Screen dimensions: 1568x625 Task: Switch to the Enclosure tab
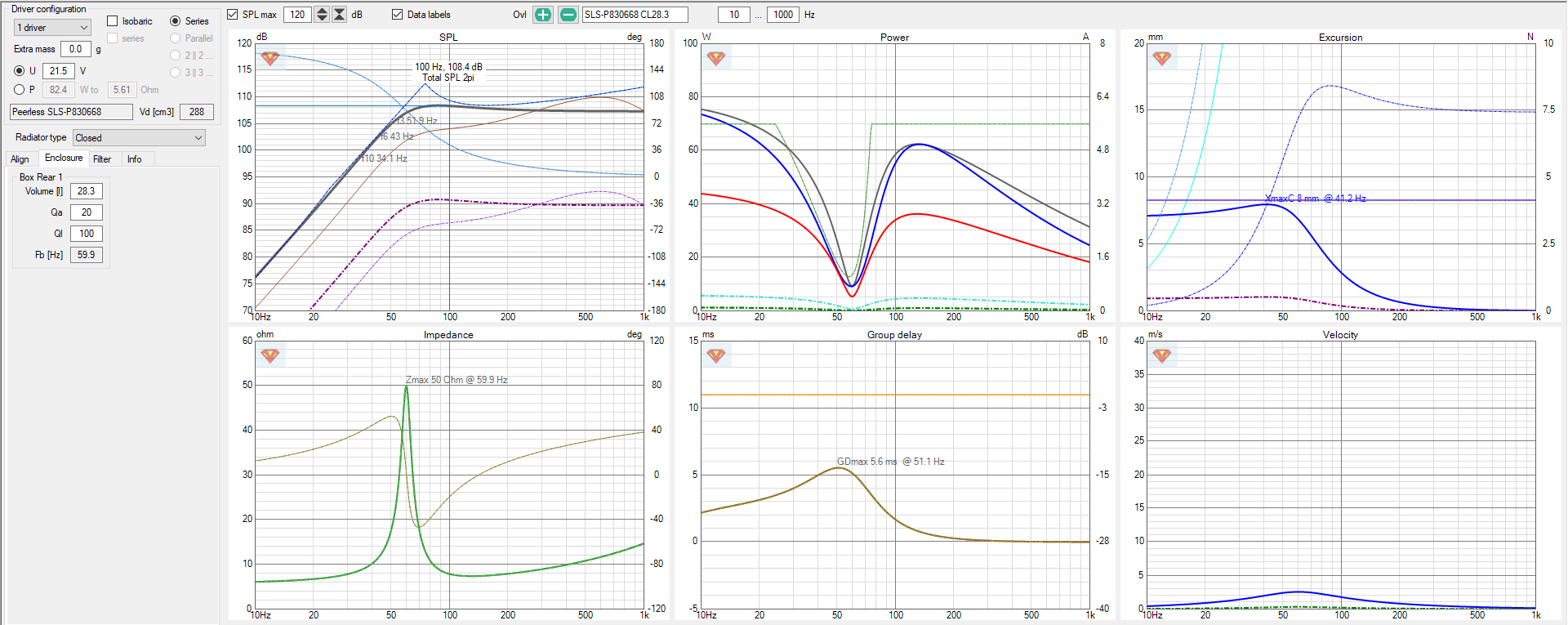[x=64, y=158]
